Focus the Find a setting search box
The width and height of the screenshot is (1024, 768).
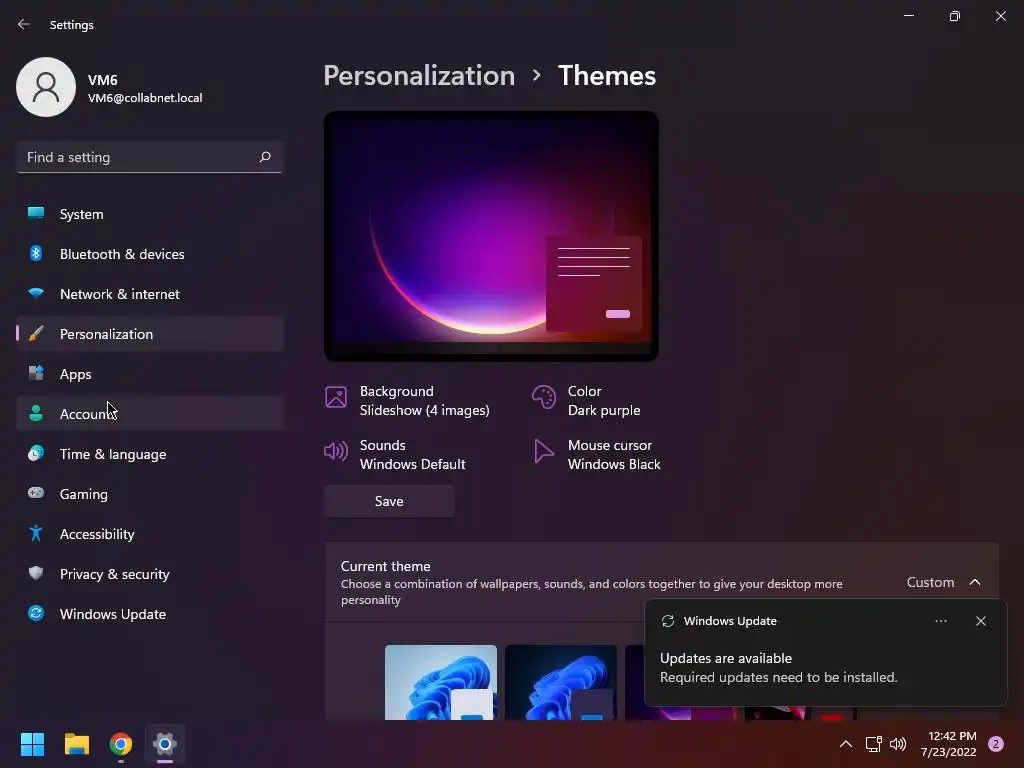coord(150,157)
